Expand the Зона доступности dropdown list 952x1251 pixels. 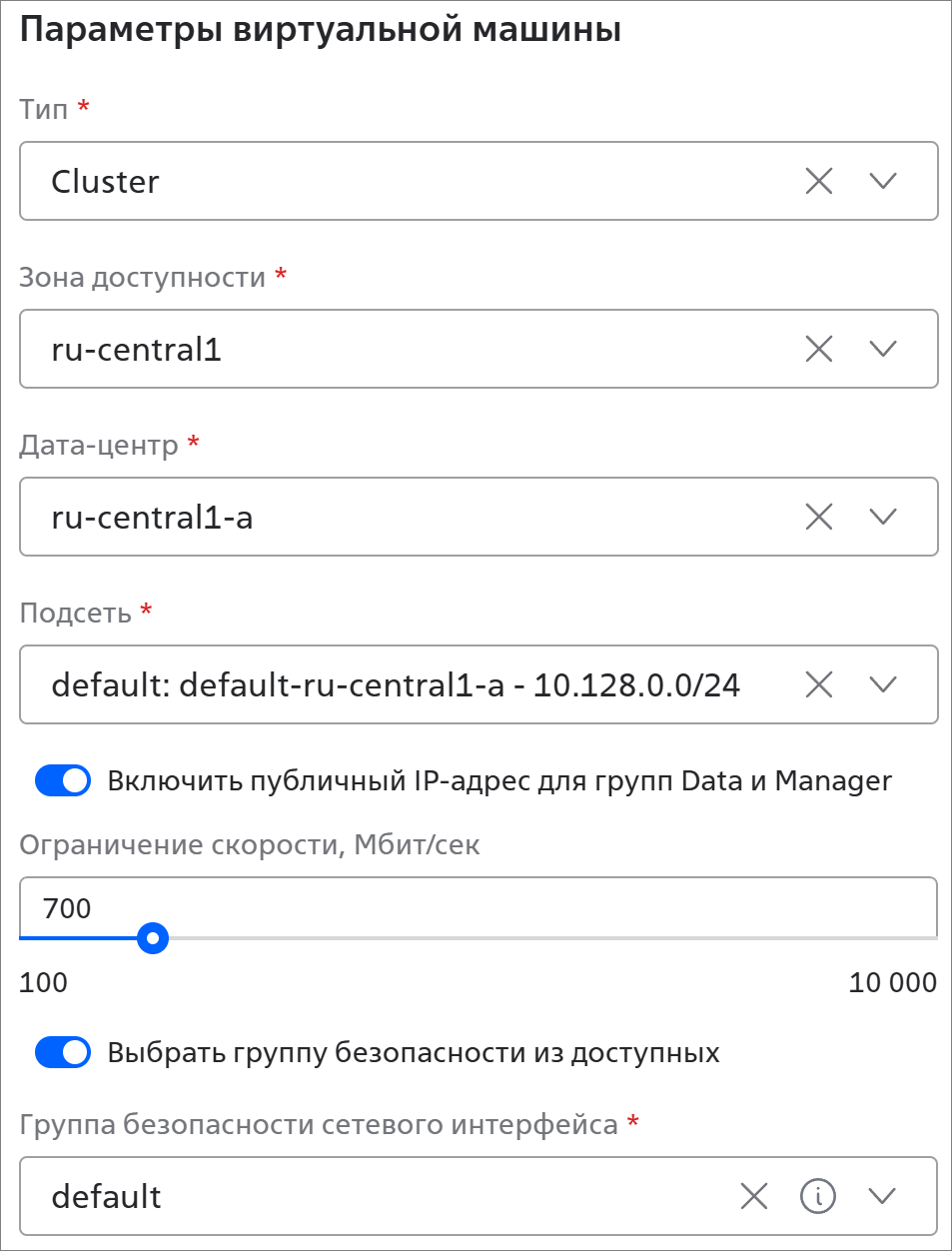coord(883,349)
